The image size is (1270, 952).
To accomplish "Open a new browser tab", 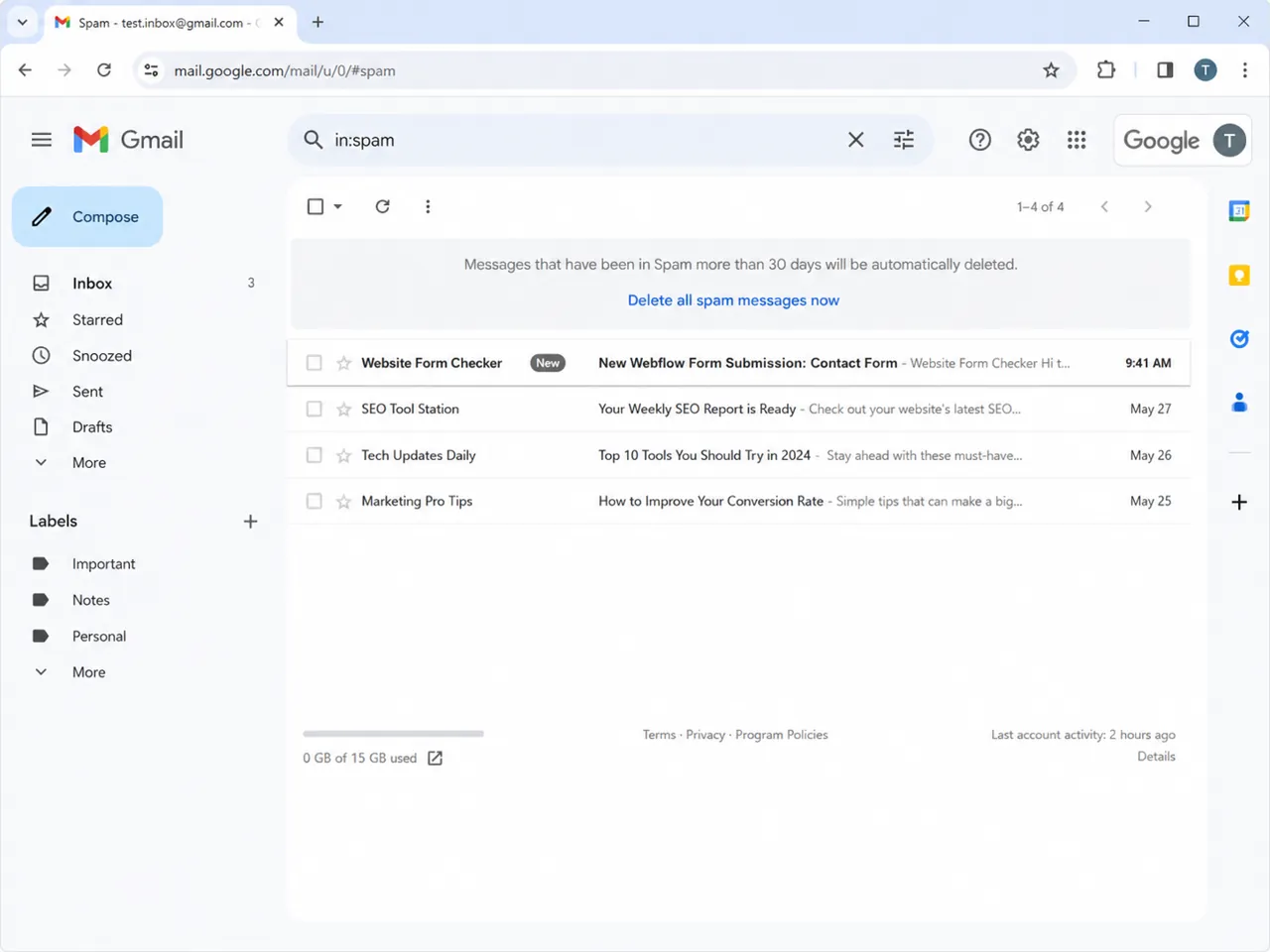I will (317, 22).
